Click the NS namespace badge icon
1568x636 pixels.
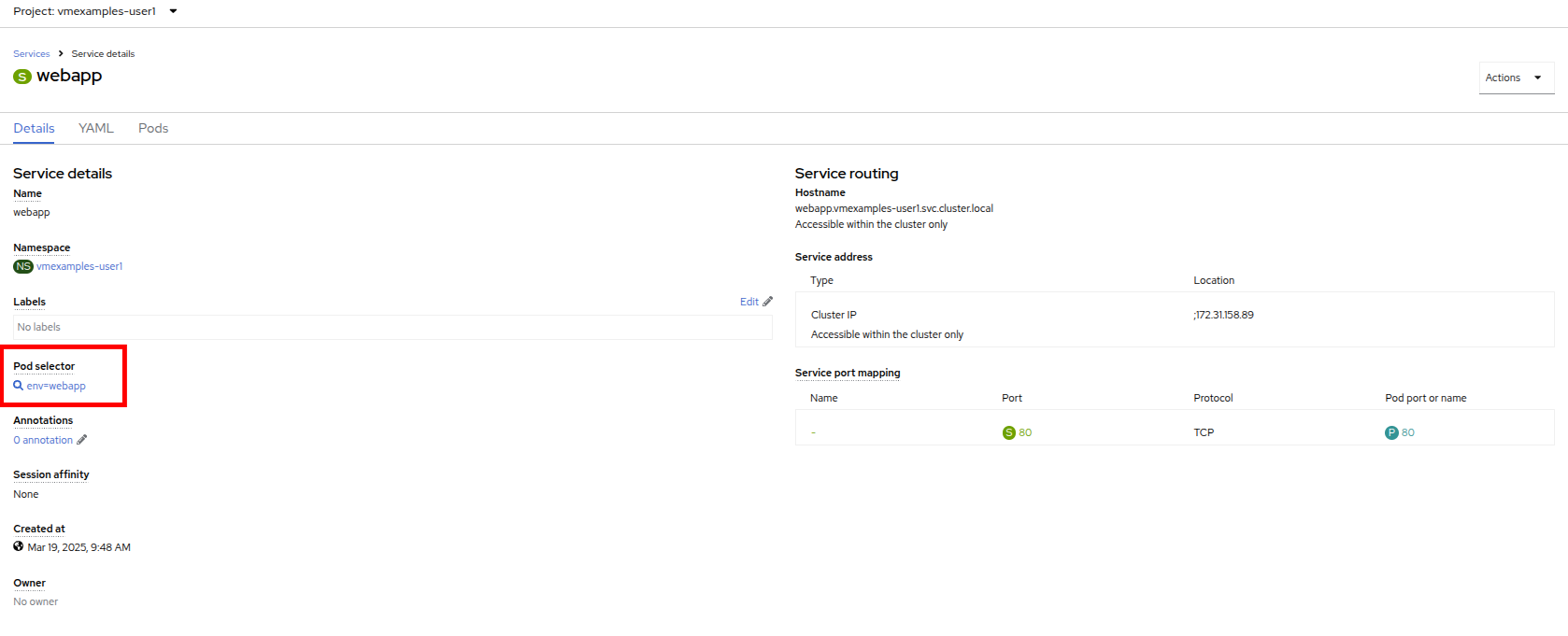(23, 266)
